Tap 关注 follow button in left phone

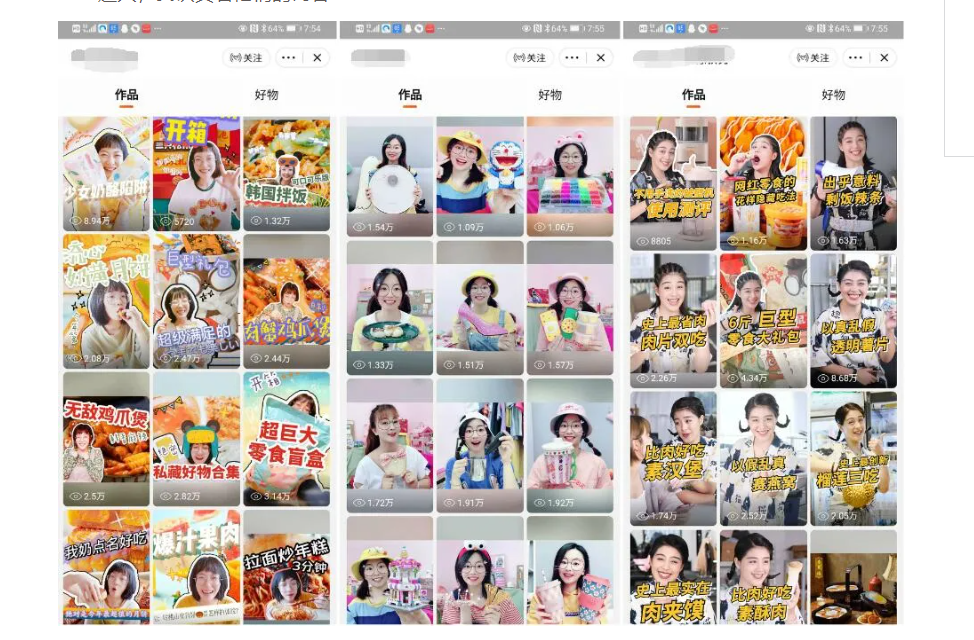pyautogui.click(x=246, y=58)
